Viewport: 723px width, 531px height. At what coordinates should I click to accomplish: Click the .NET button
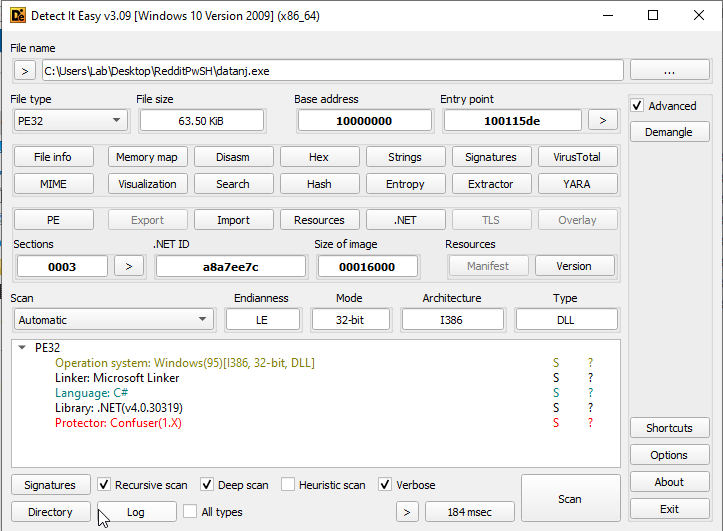pyautogui.click(x=405, y=220)
